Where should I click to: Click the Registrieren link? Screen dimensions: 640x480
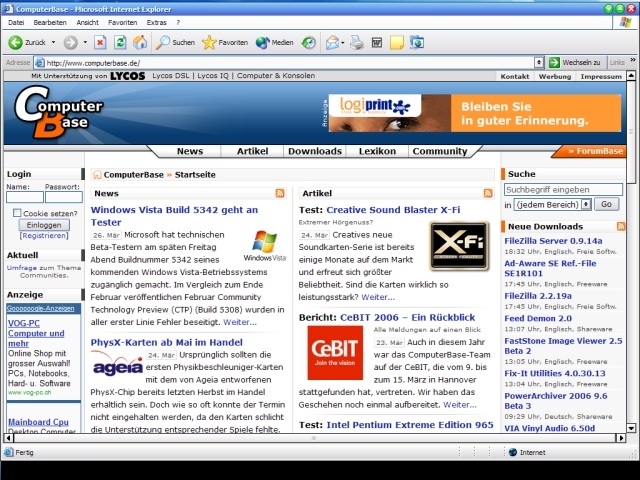tap(44, 236)
